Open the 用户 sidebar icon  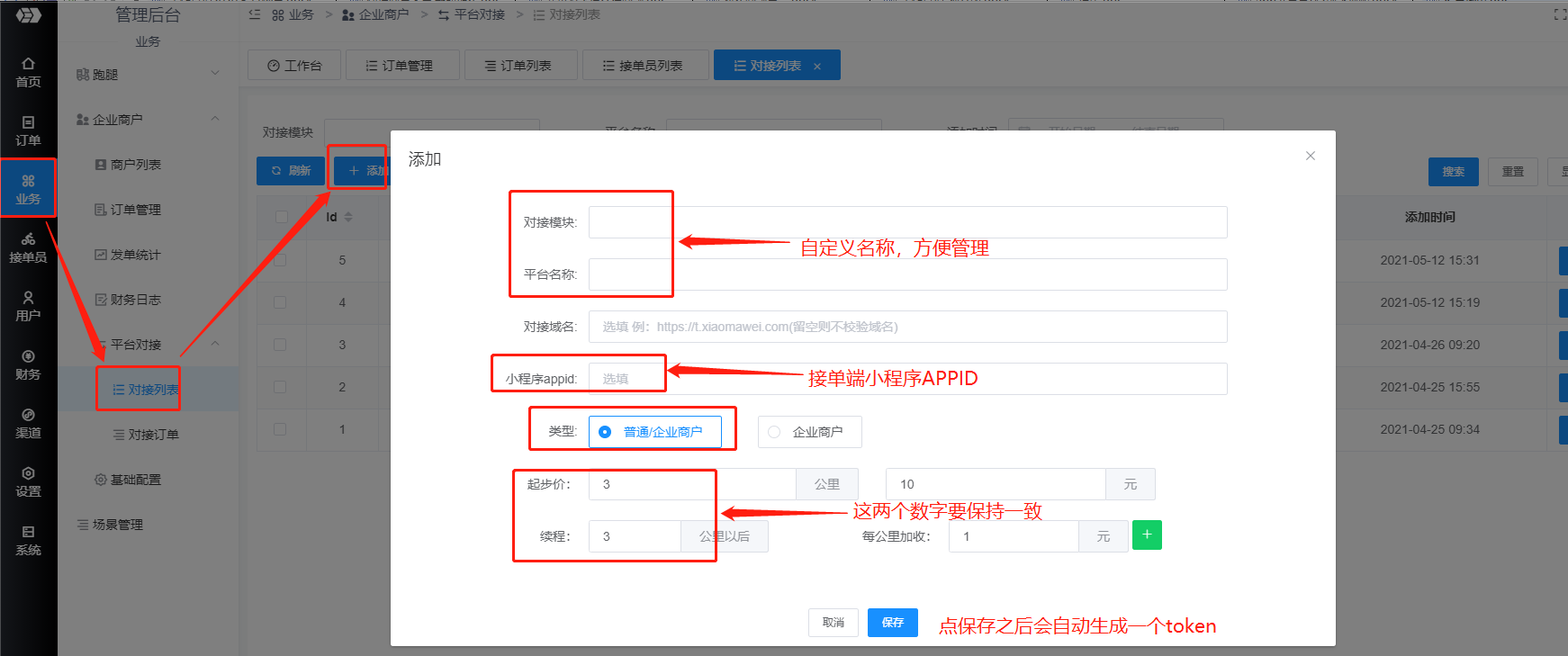[x=28, y=307]
